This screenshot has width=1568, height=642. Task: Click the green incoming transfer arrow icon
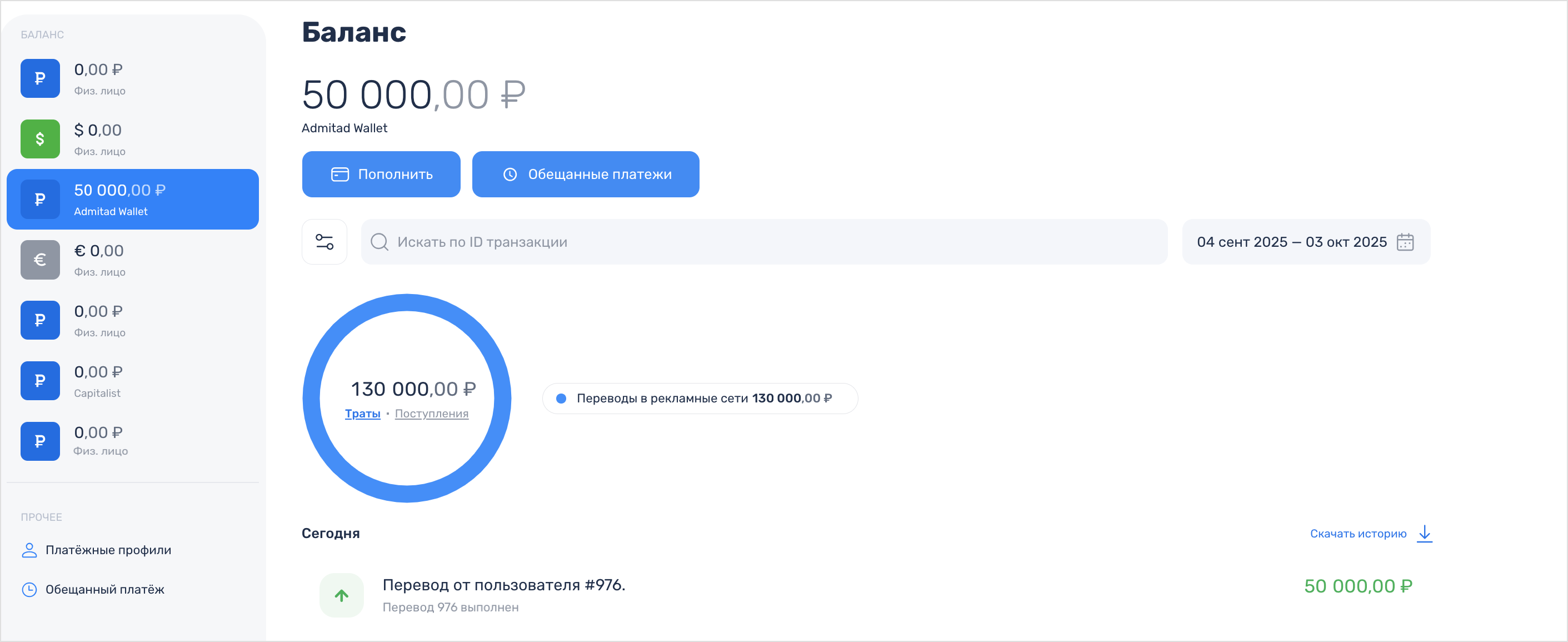tap(342, 595)
